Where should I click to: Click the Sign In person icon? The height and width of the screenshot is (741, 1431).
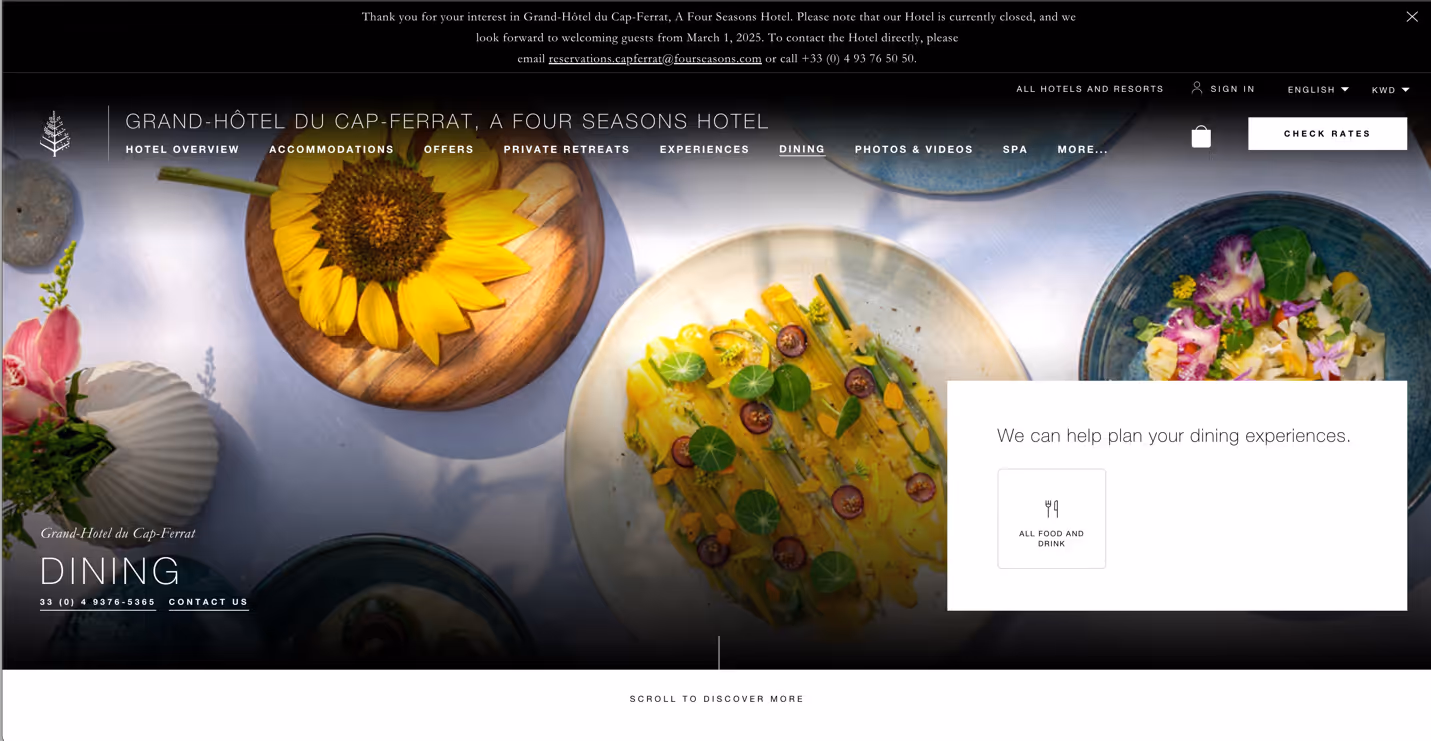[1196, 88]
